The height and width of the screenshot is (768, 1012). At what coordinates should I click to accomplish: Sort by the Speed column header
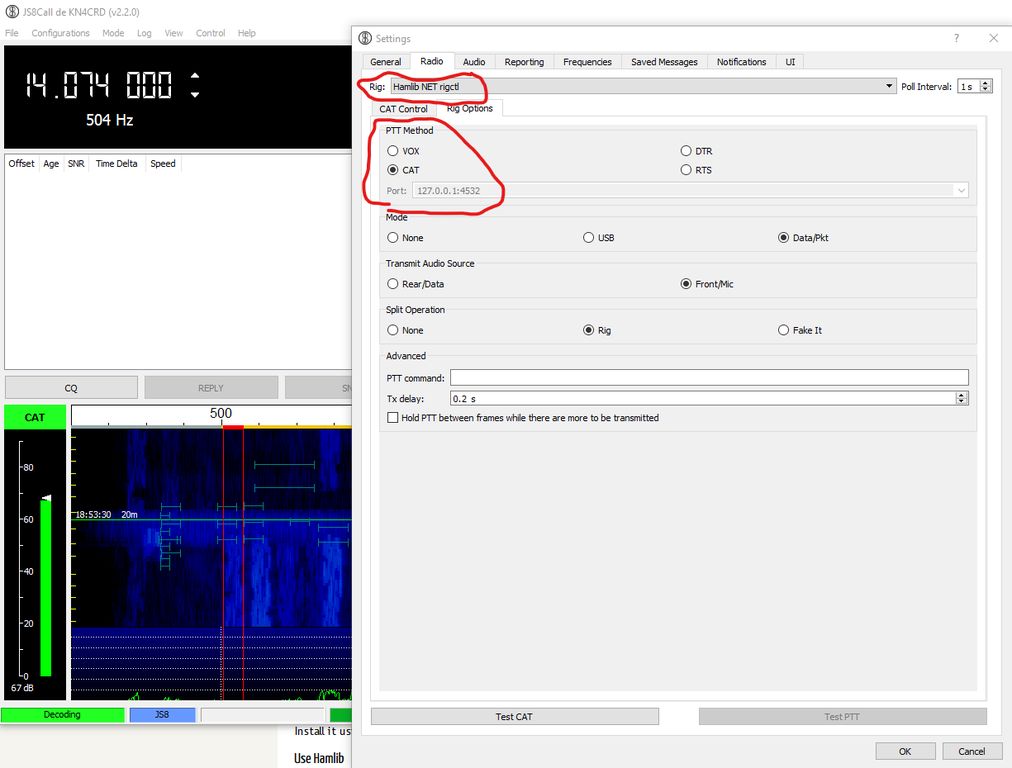[x=163, y=163]
